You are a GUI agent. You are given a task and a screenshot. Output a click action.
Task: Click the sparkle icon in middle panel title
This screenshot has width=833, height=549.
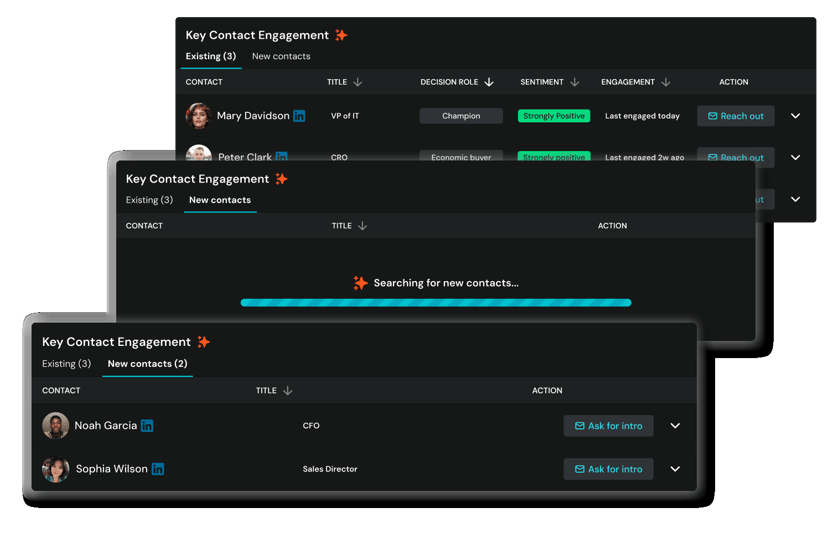[282, 179]
